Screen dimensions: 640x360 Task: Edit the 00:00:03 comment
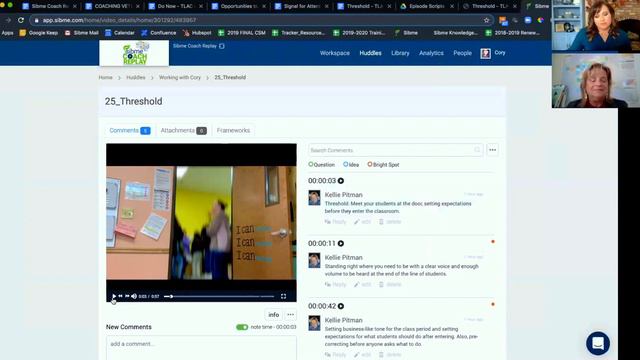pyautogui.click(x=362, y=222)
